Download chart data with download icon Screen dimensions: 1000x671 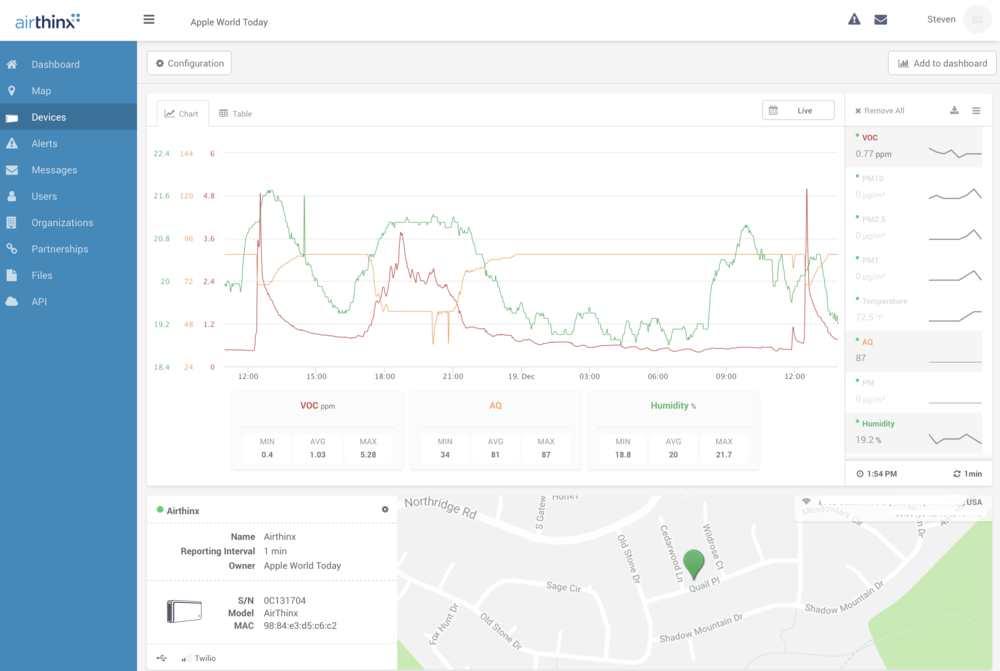click(x=954, y=110)
